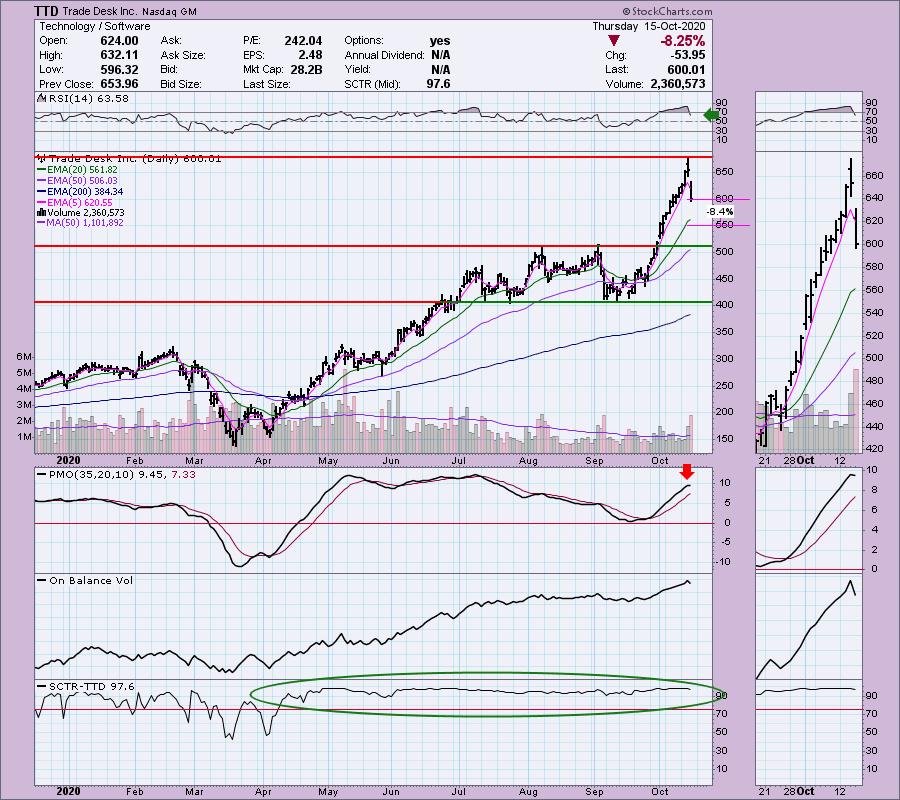Click the date Thursday 15-Oct-2020
This screenshot has width=900, height=800.
coord(649,26)
